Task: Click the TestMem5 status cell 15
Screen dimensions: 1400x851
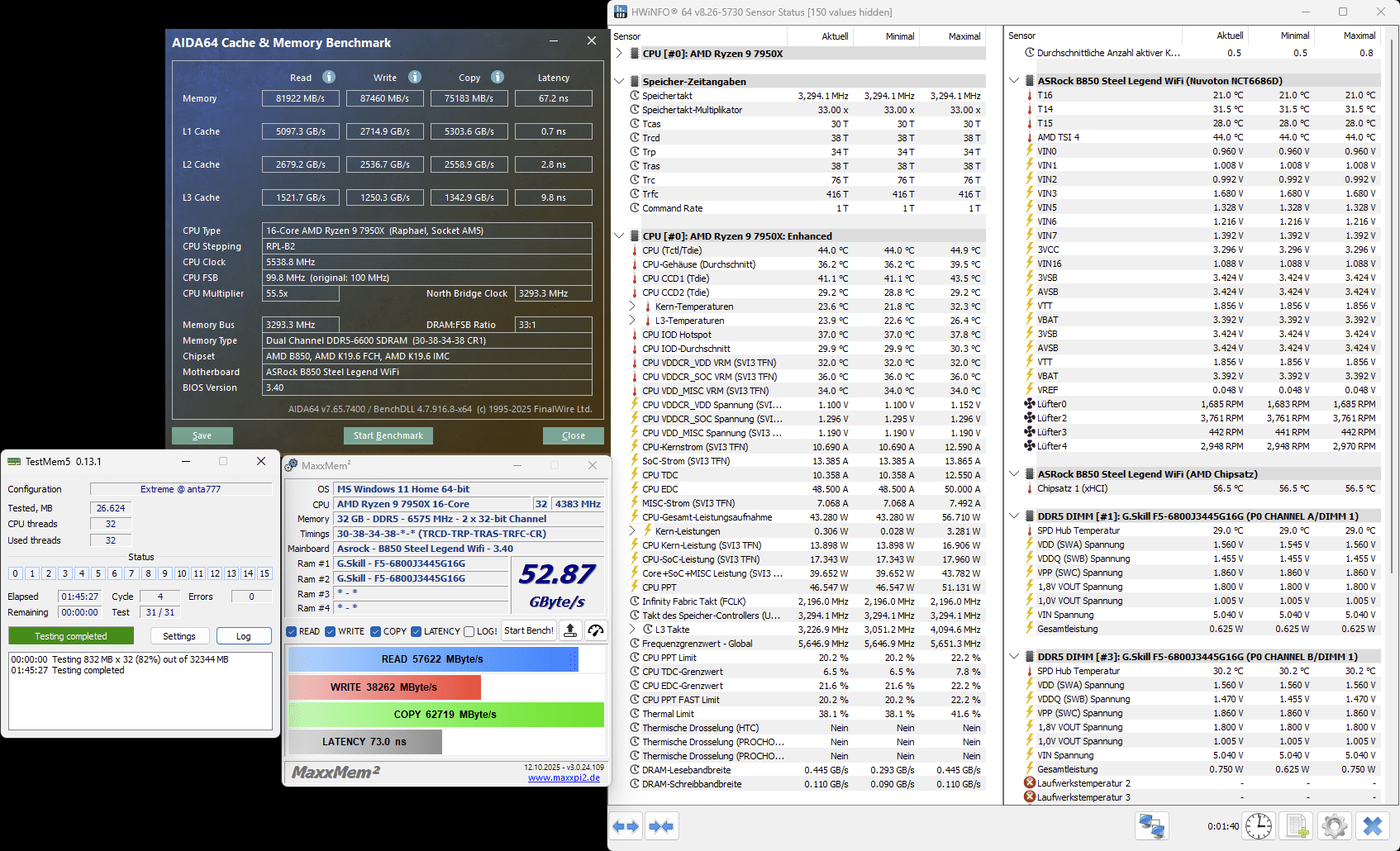Action: coord(264,573)
